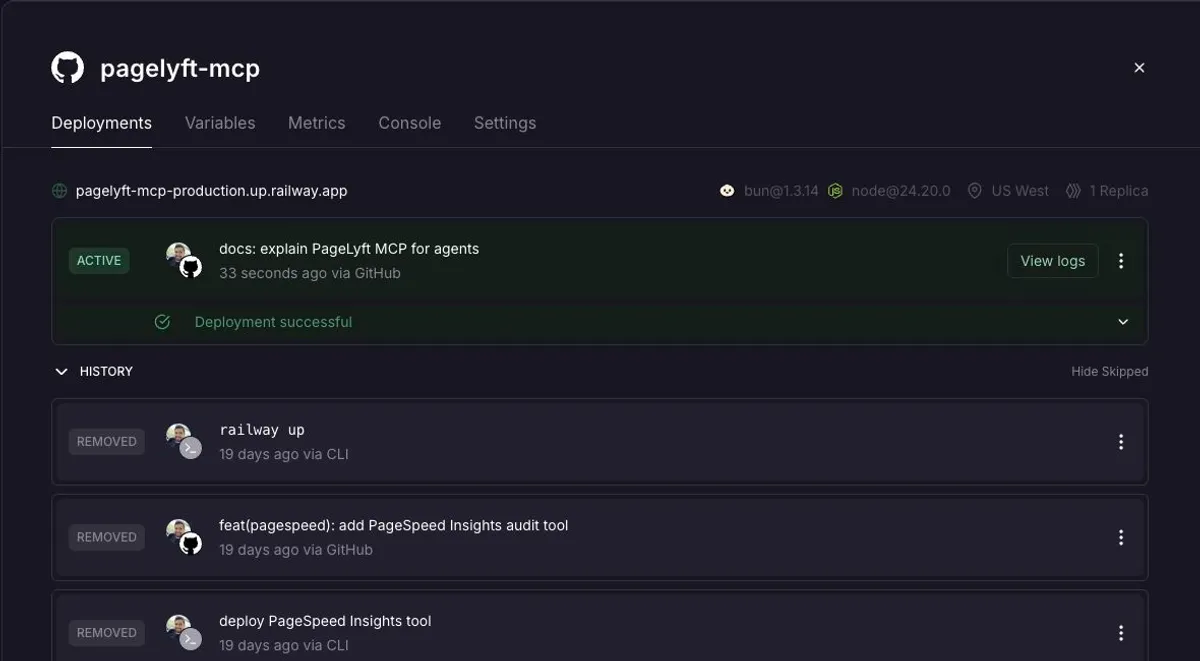Toggle Hide Skipped deployments
This screenshot has height=661, width=1200.
1109,371
